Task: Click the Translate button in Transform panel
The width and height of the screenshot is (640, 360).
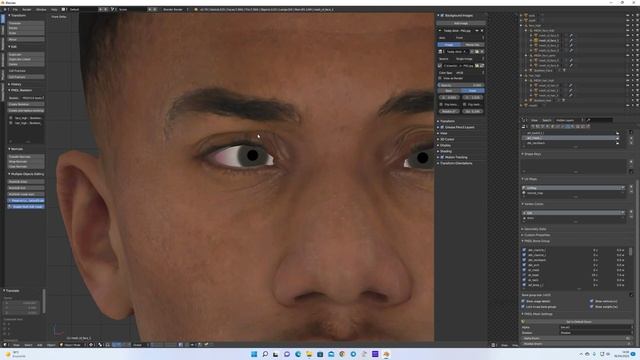Action: click(26, 23)
